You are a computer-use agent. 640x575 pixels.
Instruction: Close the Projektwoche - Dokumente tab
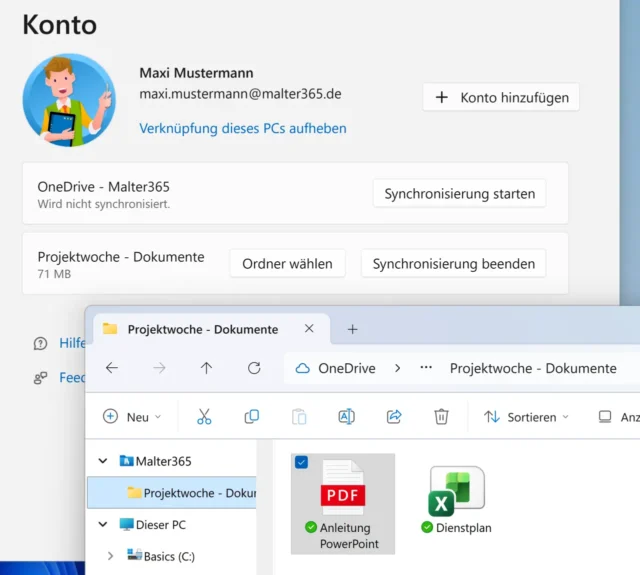coord(309,329)
